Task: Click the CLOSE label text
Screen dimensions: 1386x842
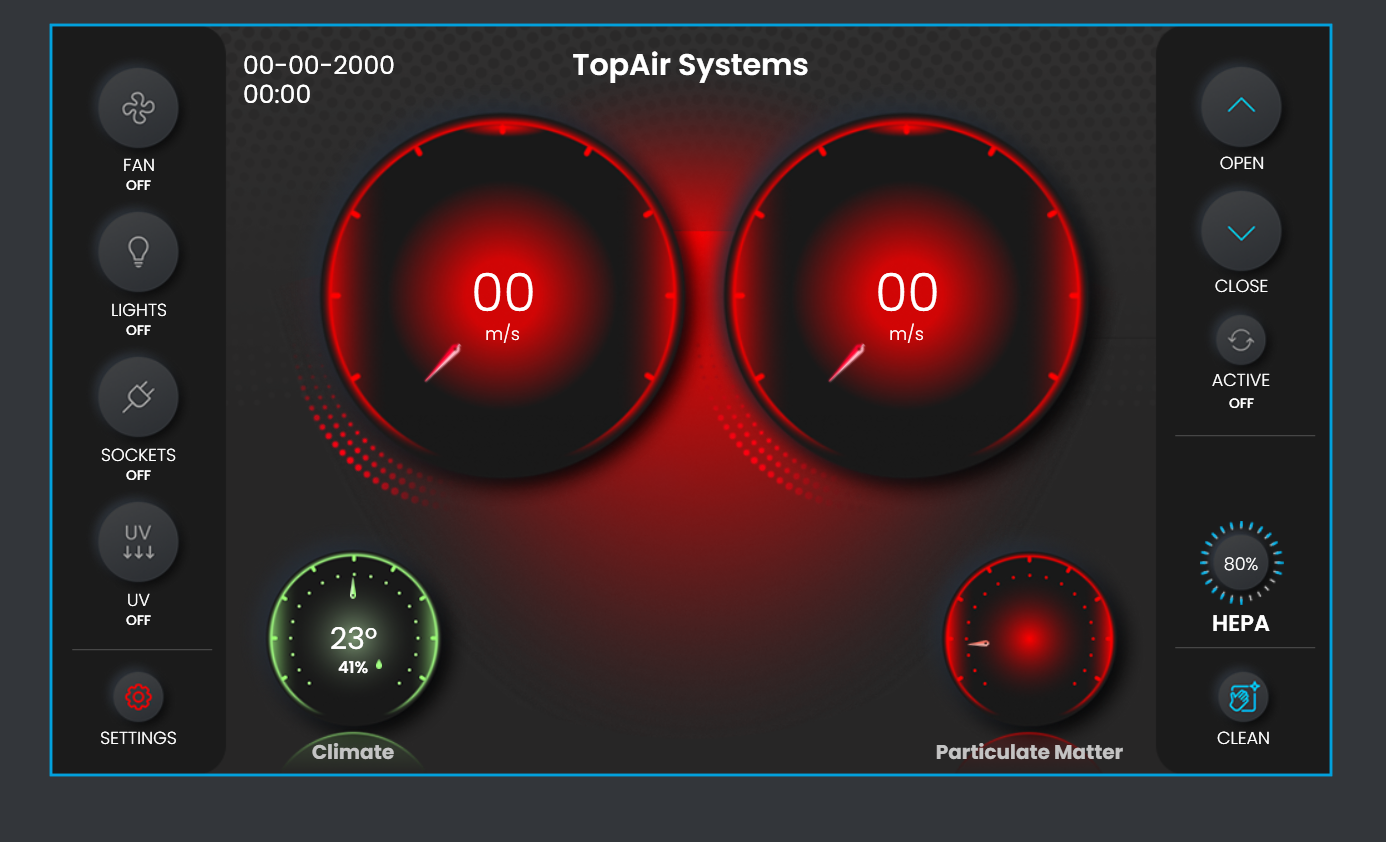Action: [x=1241, y=286]
